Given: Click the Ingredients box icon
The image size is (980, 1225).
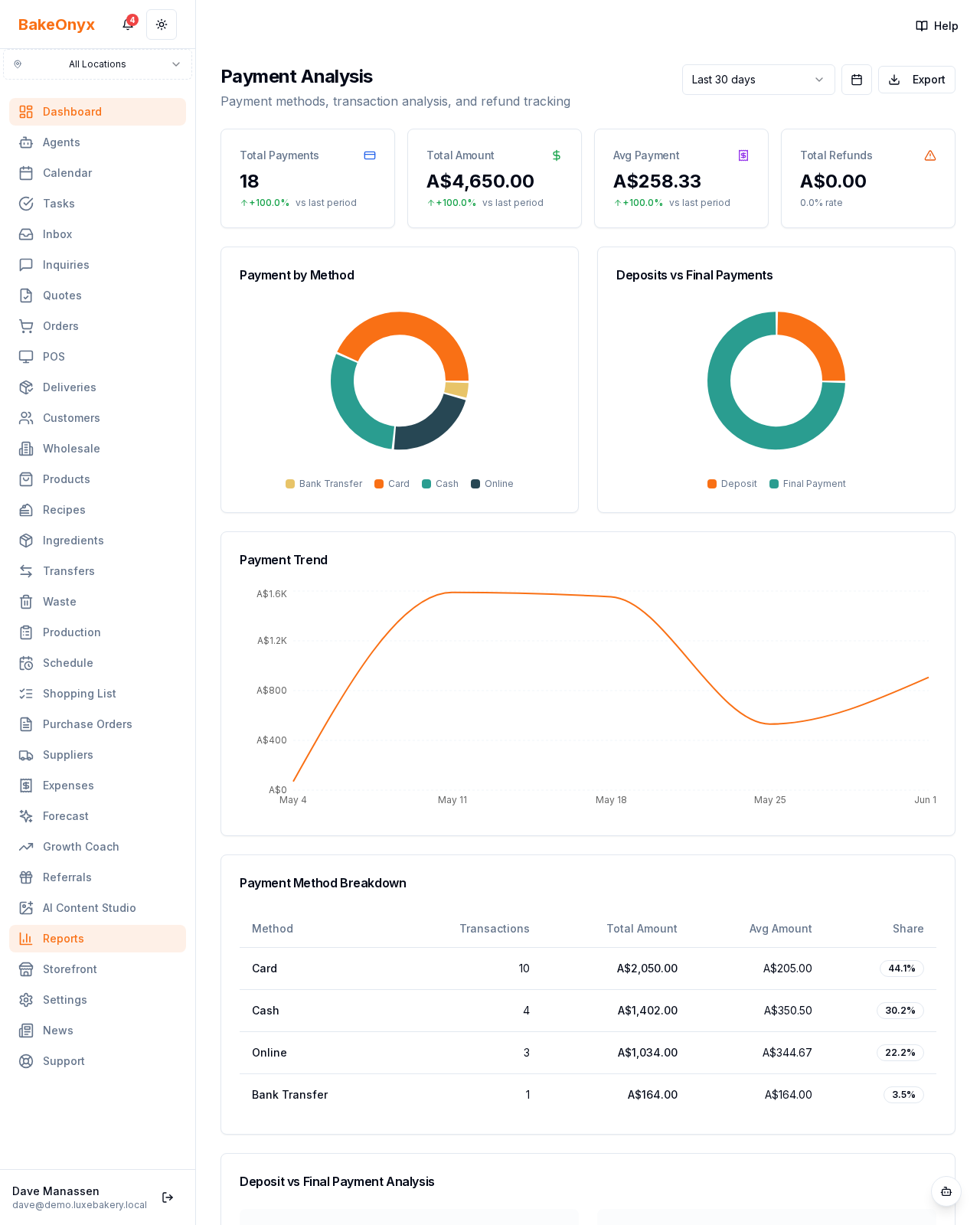Looking at the screenshot, I should [x=26, y=541].
